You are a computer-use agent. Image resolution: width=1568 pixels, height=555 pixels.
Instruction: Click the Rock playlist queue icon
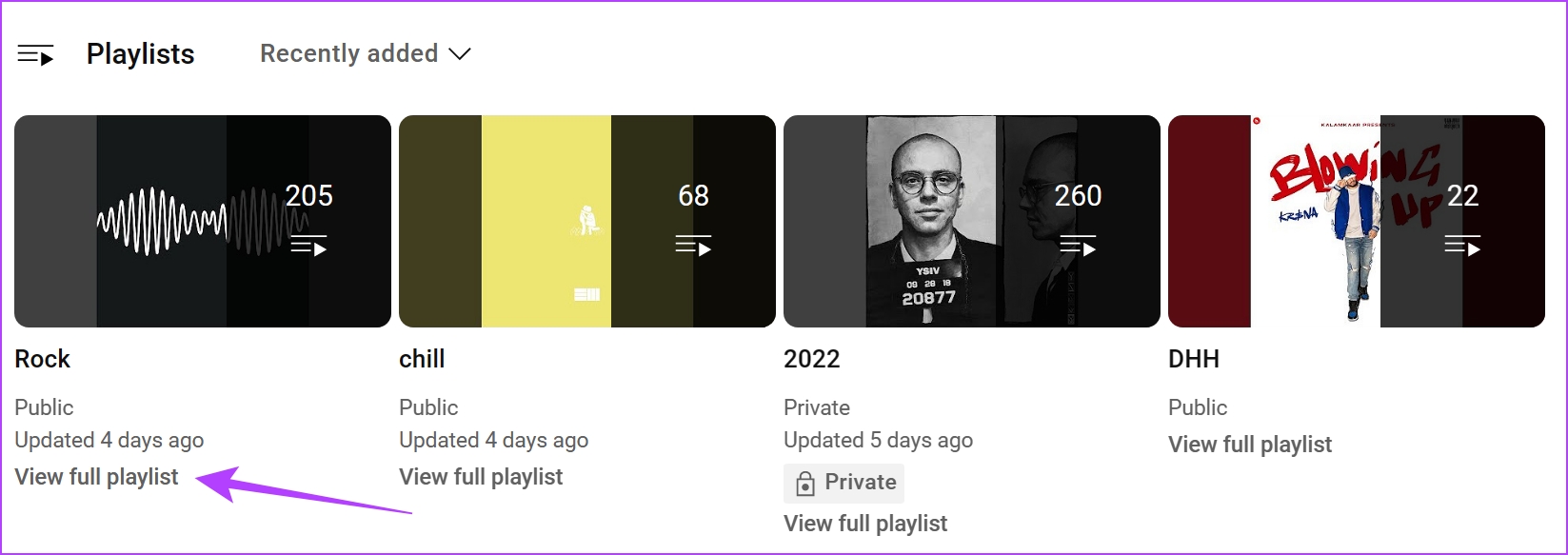[308, 247]
